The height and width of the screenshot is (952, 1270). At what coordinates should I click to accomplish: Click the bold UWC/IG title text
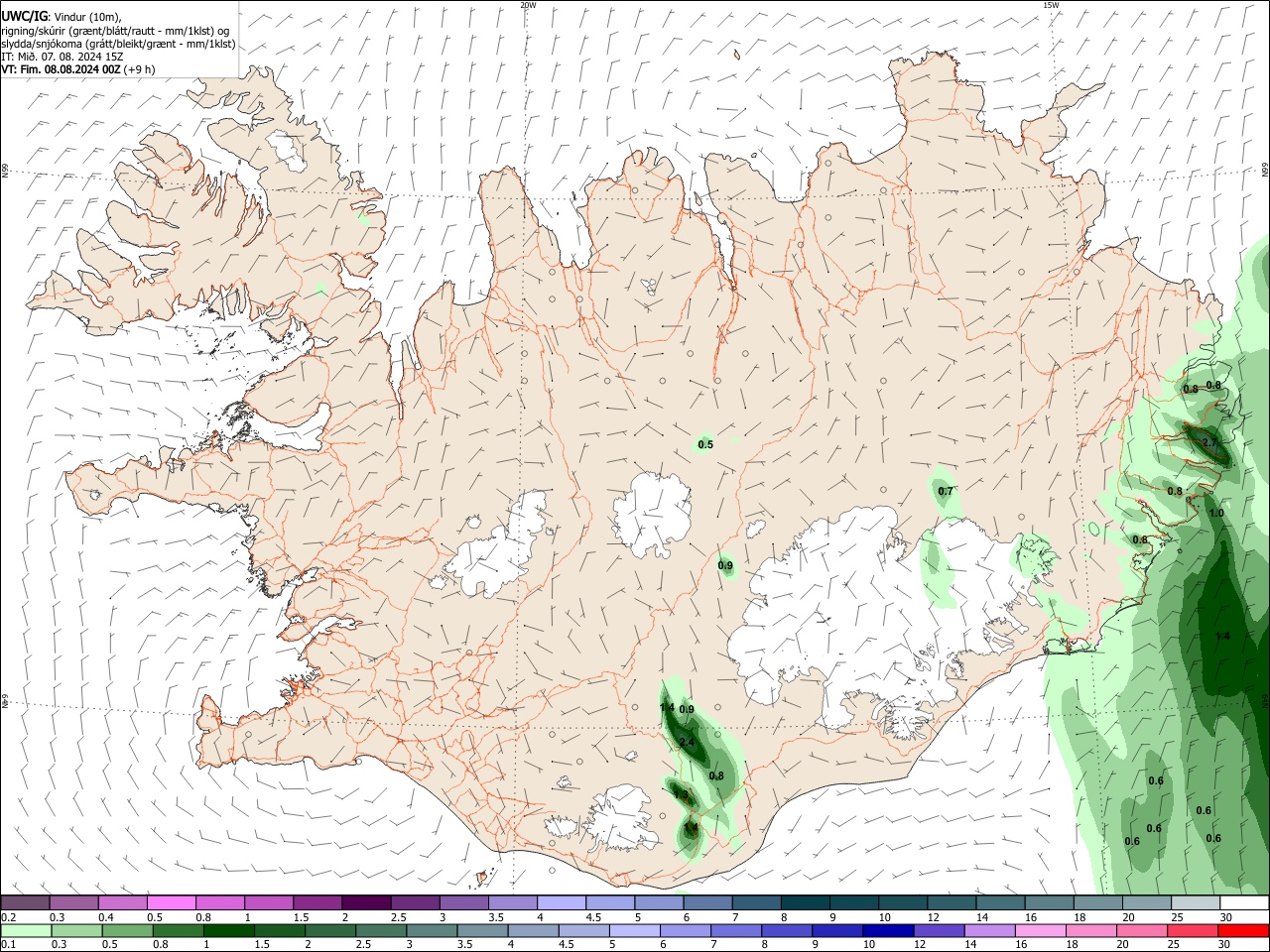tap(24, 16)
